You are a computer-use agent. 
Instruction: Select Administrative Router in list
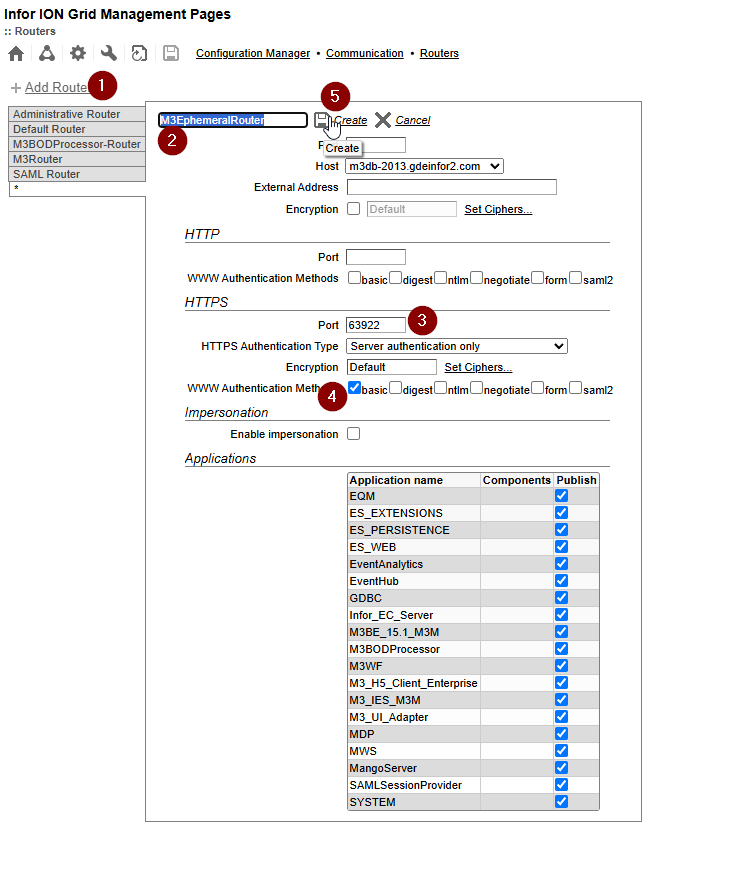point(77,114)
